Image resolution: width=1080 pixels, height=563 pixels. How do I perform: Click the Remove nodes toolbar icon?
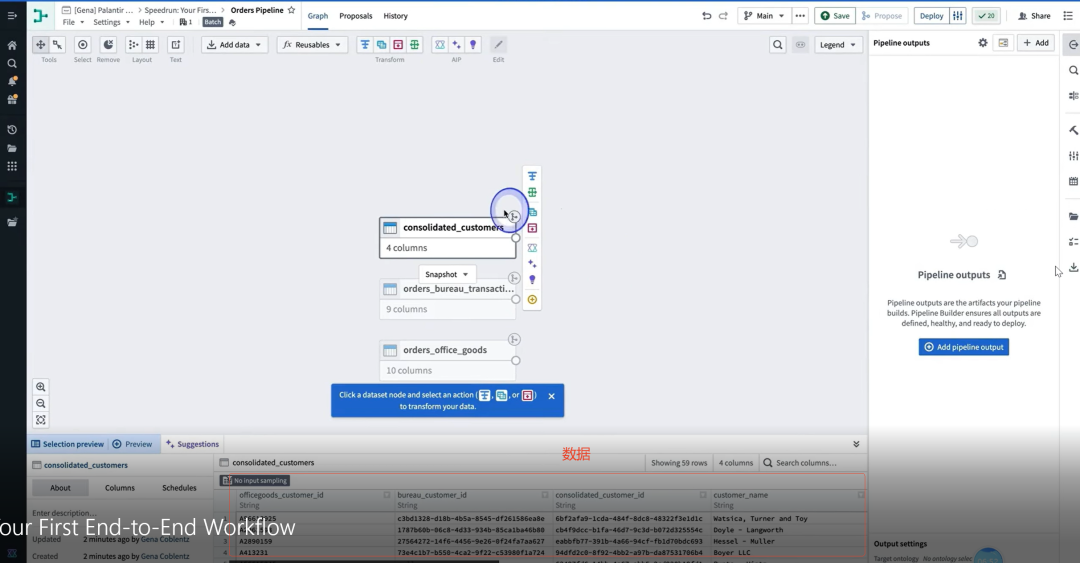coord(108,45)
